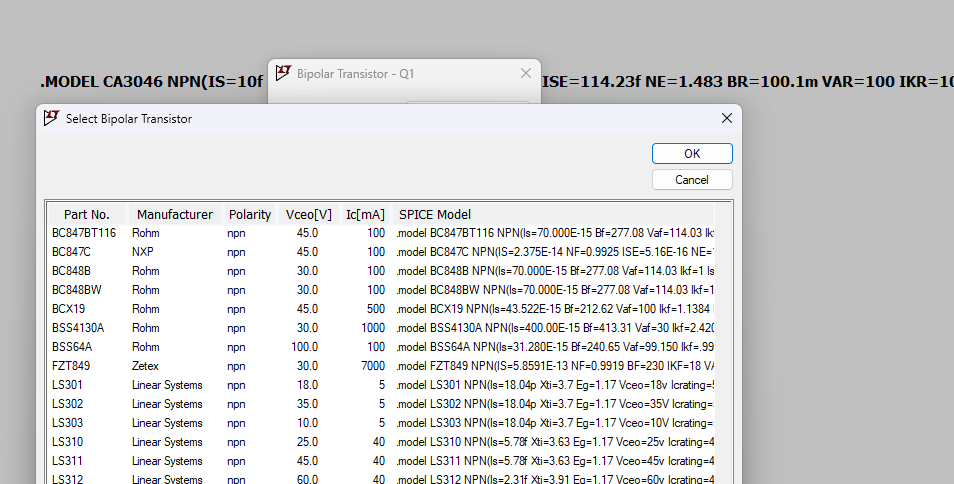This screenshot has height=484, width=954.
Task: Select the BC848BW part number
Action: click(77, 290)
